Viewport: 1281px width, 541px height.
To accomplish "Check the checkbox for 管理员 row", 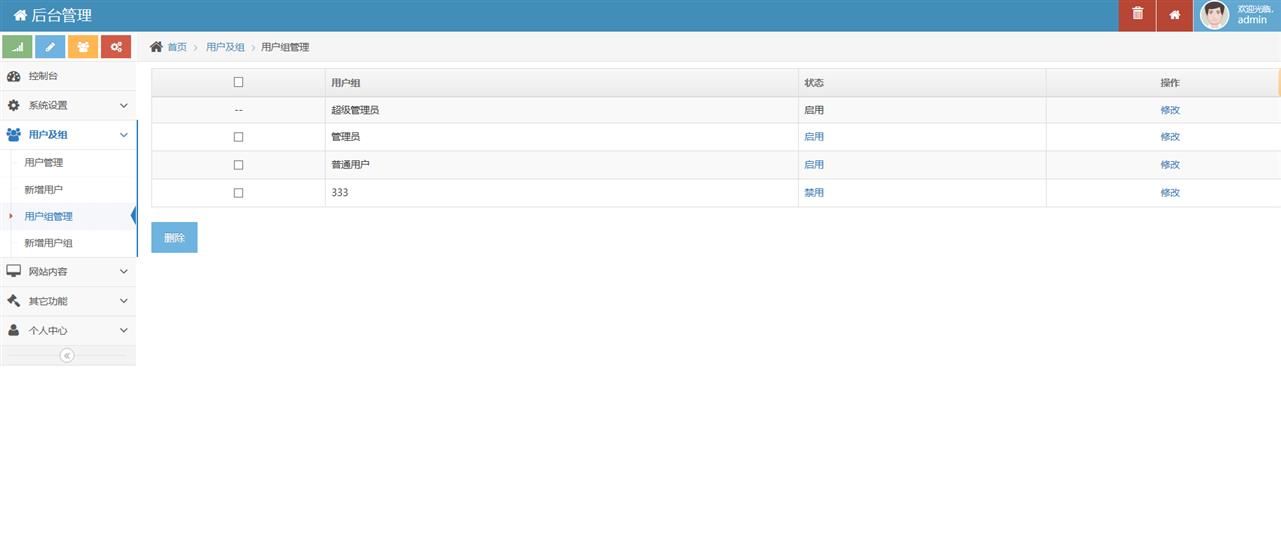I will pos(238,137).
